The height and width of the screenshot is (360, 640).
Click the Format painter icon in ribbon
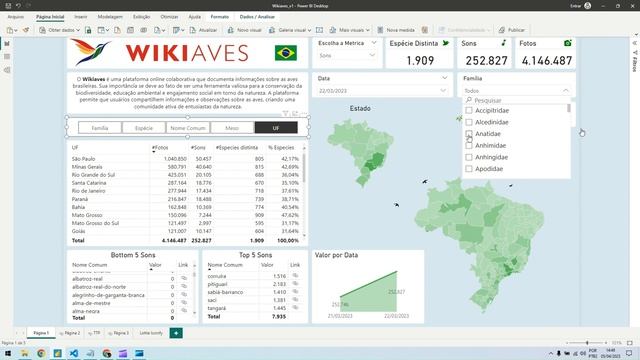pos(26,30)
